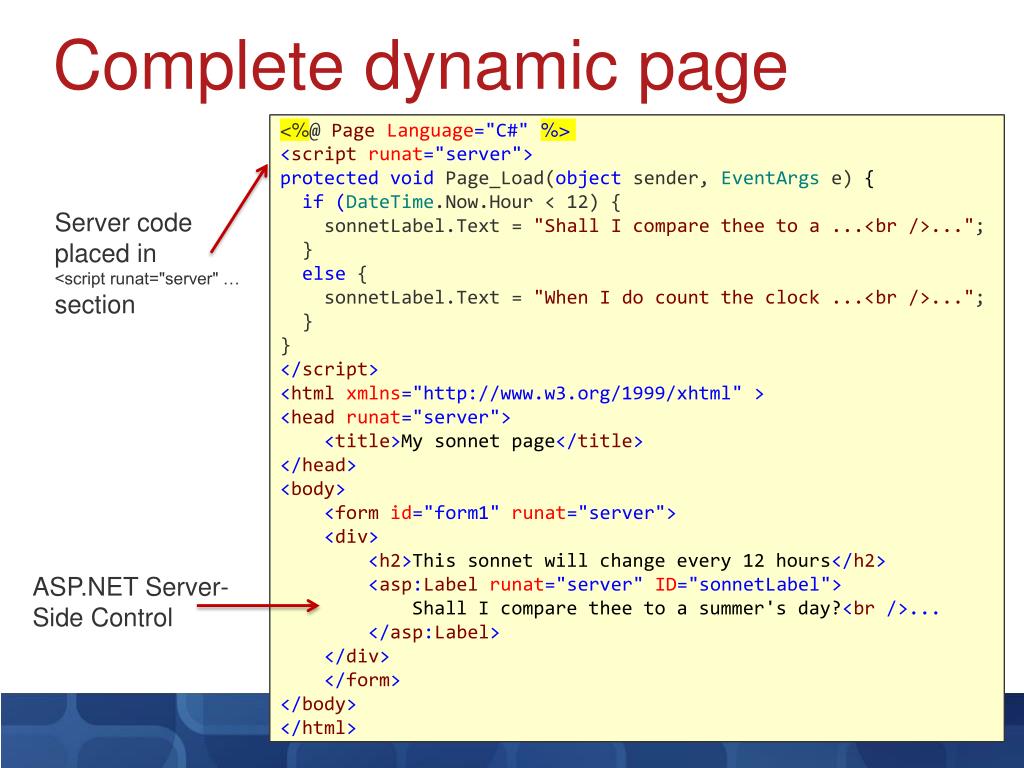
Task: Click the "if (DateTime.Now.Hour < 12)" line
Action: (461, 202)
